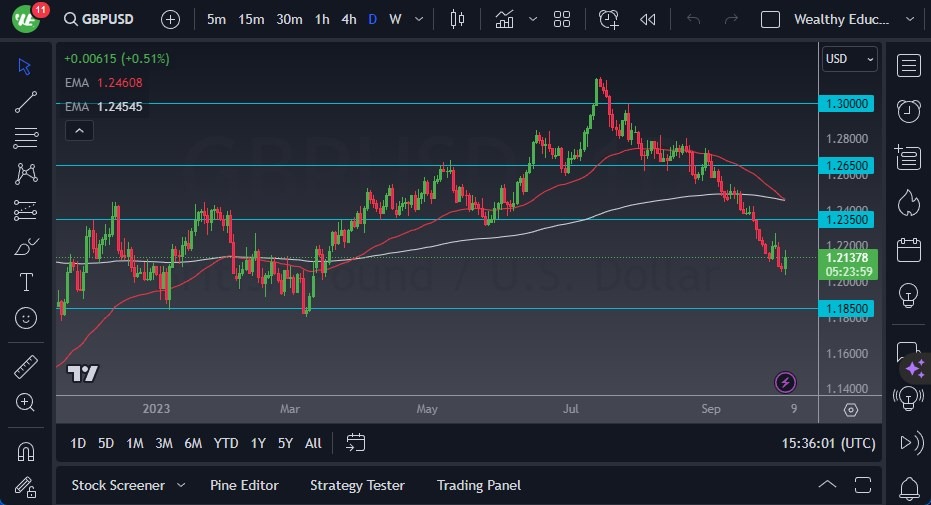Open the Indicators menu in top toolbar

pos(505,19)
